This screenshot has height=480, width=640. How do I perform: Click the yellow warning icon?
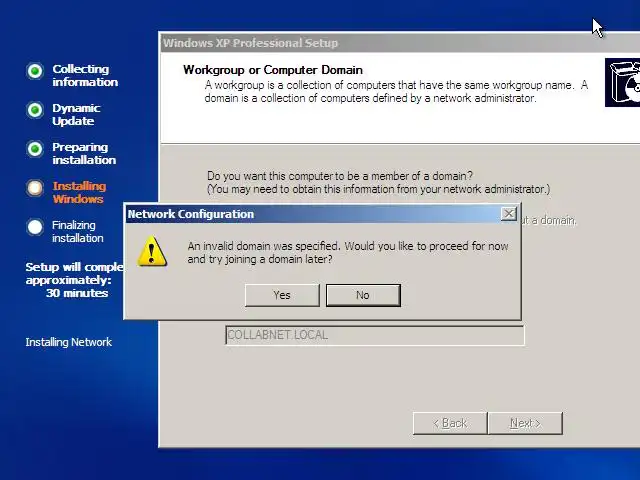pos(152,251)
